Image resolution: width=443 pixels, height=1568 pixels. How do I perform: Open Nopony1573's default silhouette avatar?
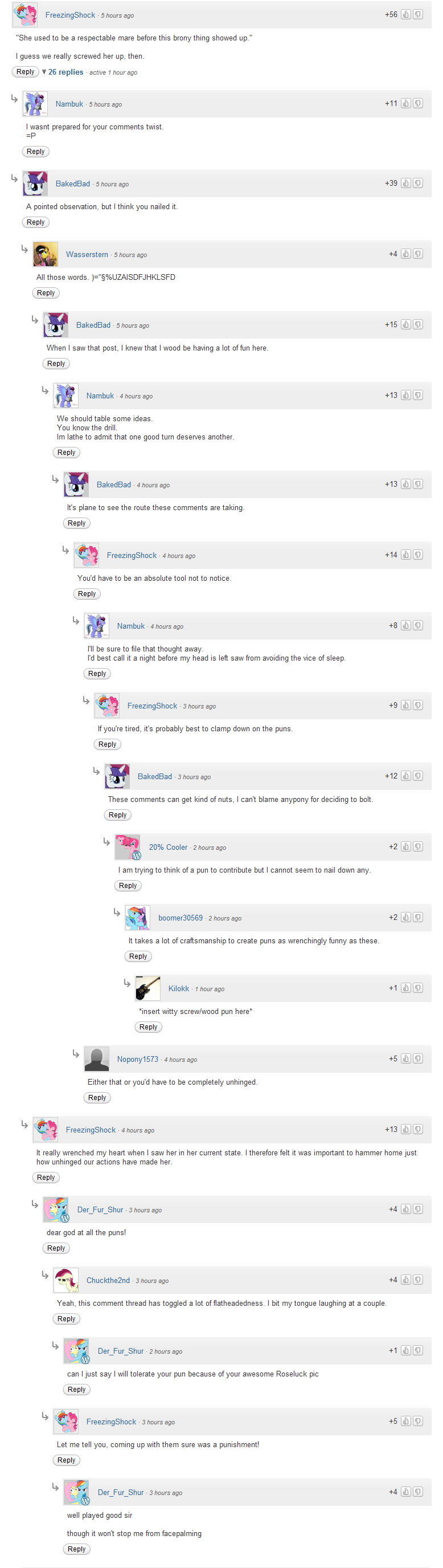coord(97,1058)
